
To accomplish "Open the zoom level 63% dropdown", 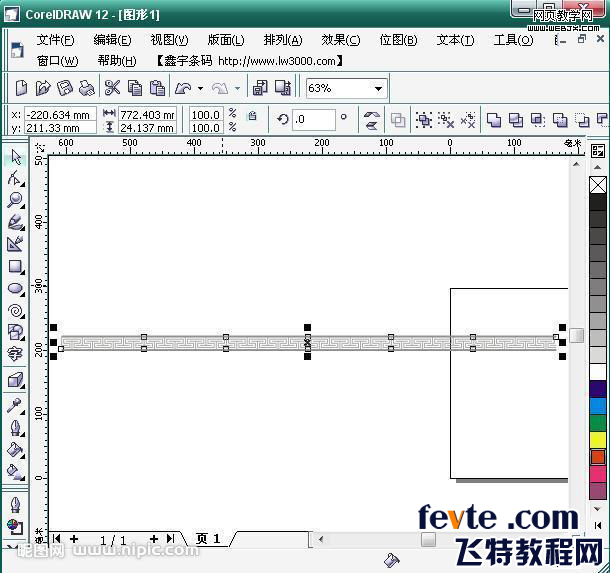I will (x=378, y=89).
